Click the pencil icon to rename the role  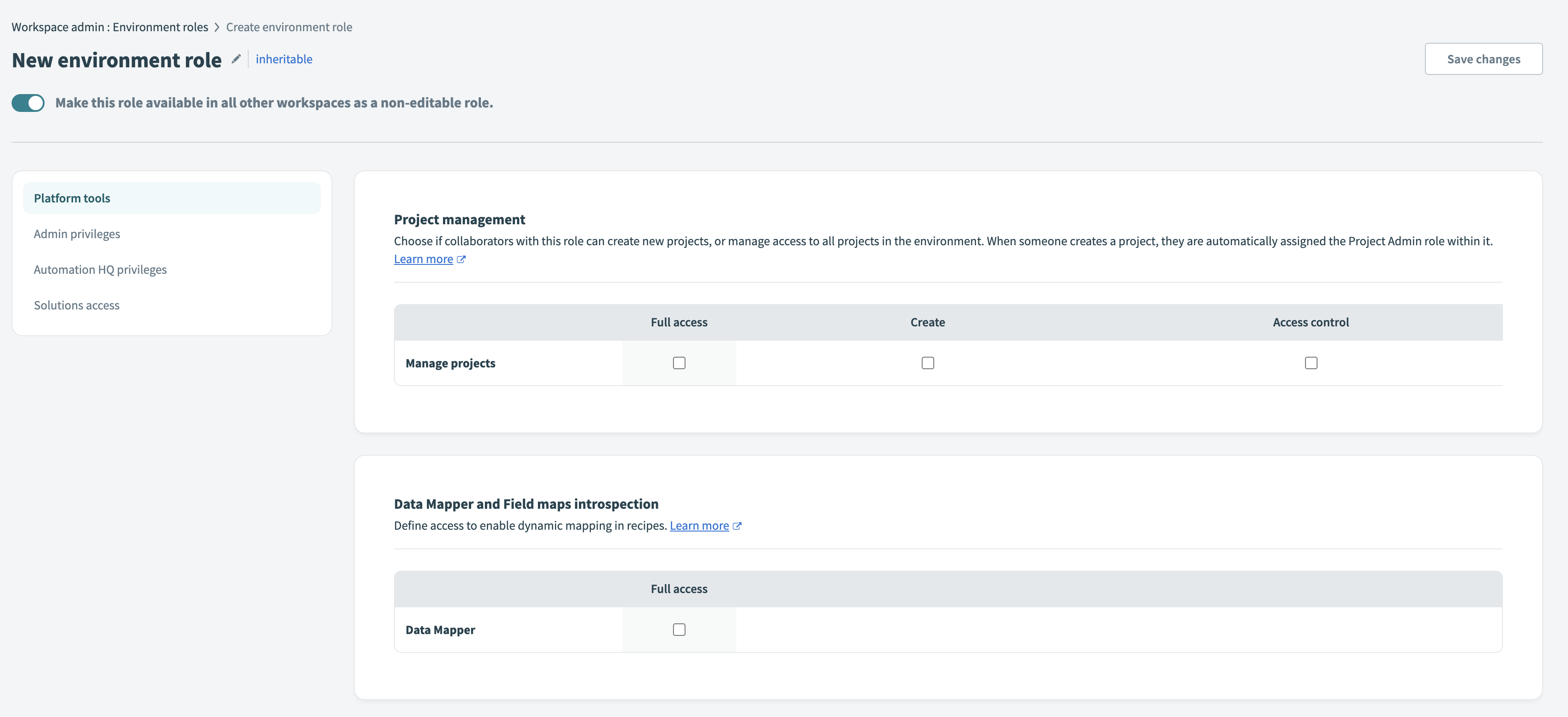[x=236, y=59]
